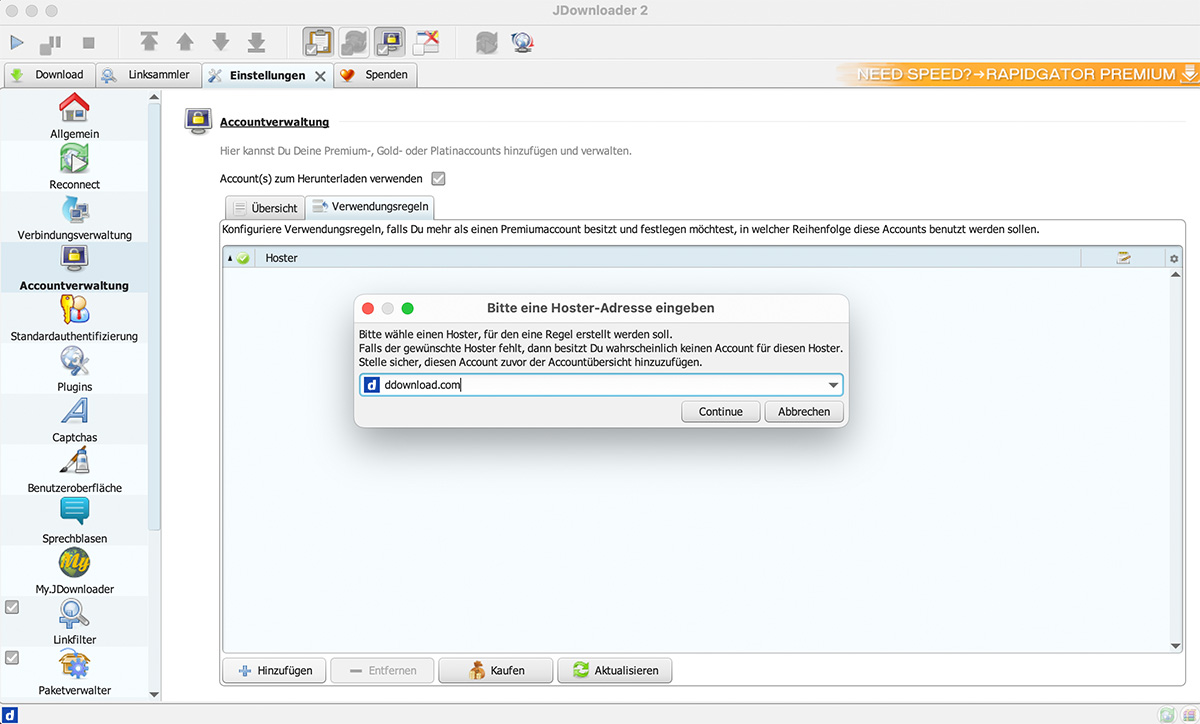Viewport: 1200px width, 724px height.
Task: Switch to the Übersicht sub-tab
Action: (x=264, y=208)
